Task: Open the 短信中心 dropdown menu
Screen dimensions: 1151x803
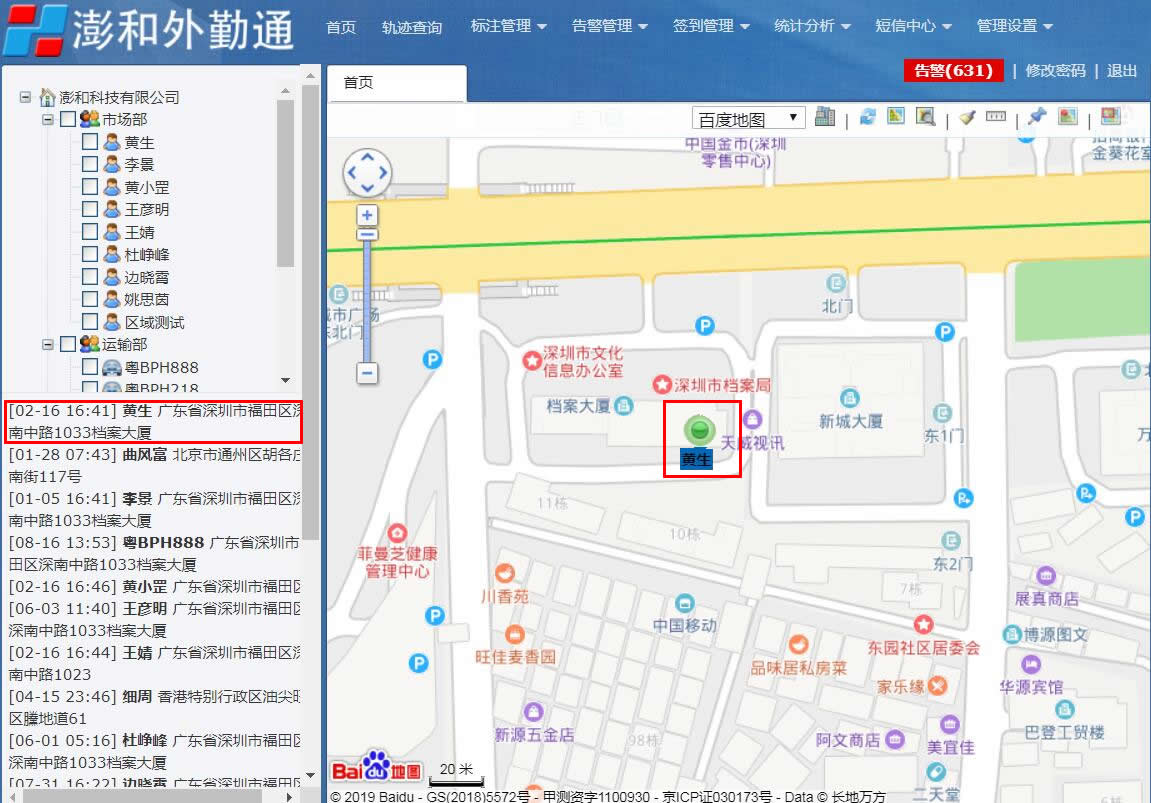Action: [x=913, y=26]
